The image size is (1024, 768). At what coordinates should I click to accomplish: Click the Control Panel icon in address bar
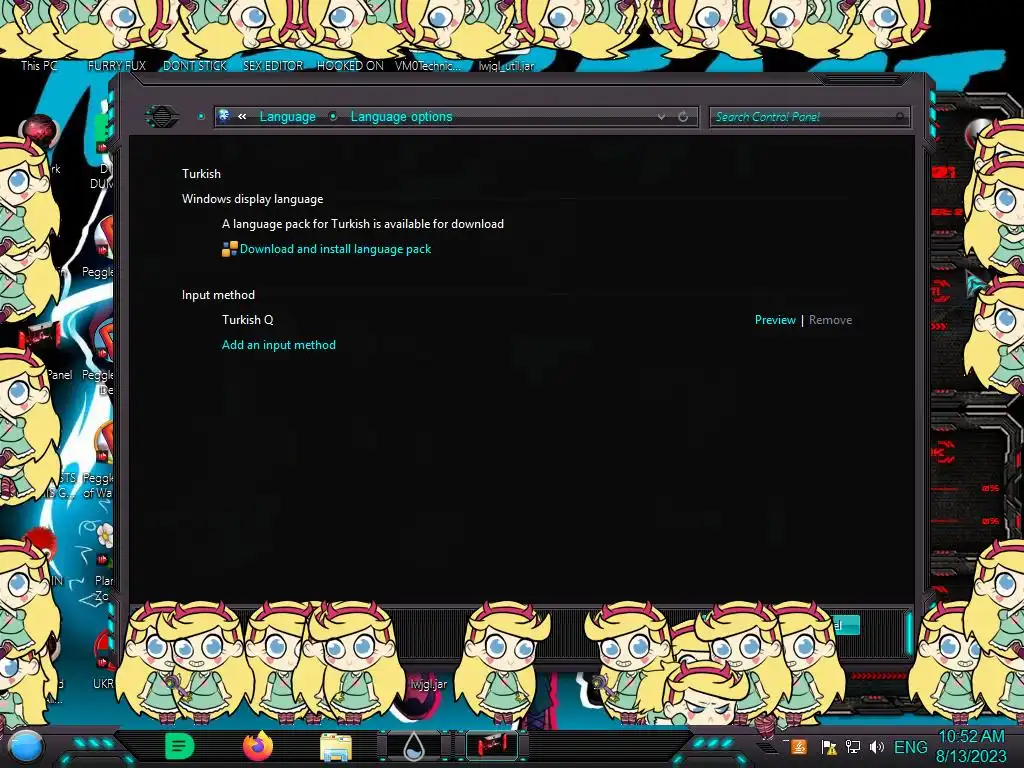tap(224, 116)
